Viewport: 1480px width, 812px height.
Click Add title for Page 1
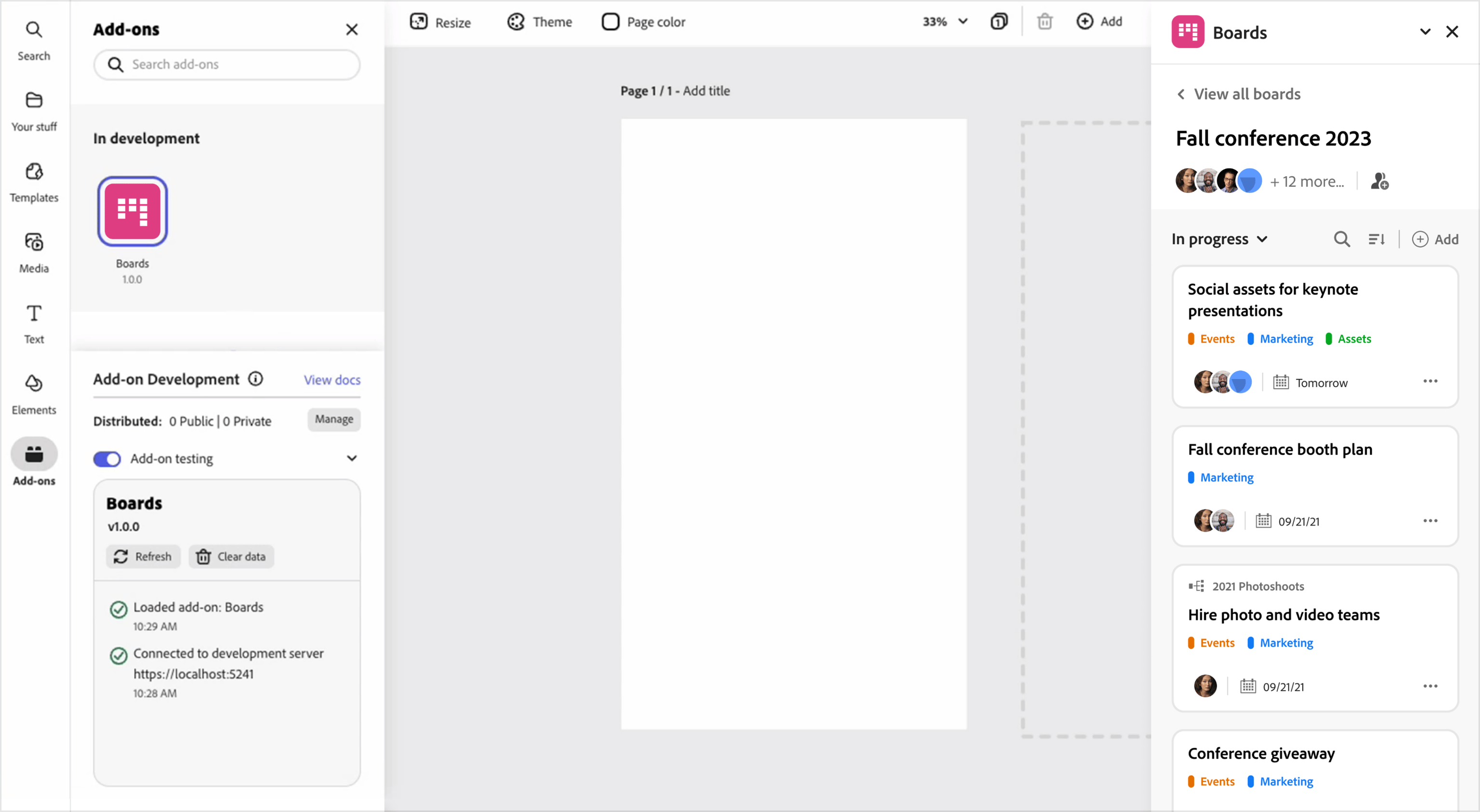point(706,91)
